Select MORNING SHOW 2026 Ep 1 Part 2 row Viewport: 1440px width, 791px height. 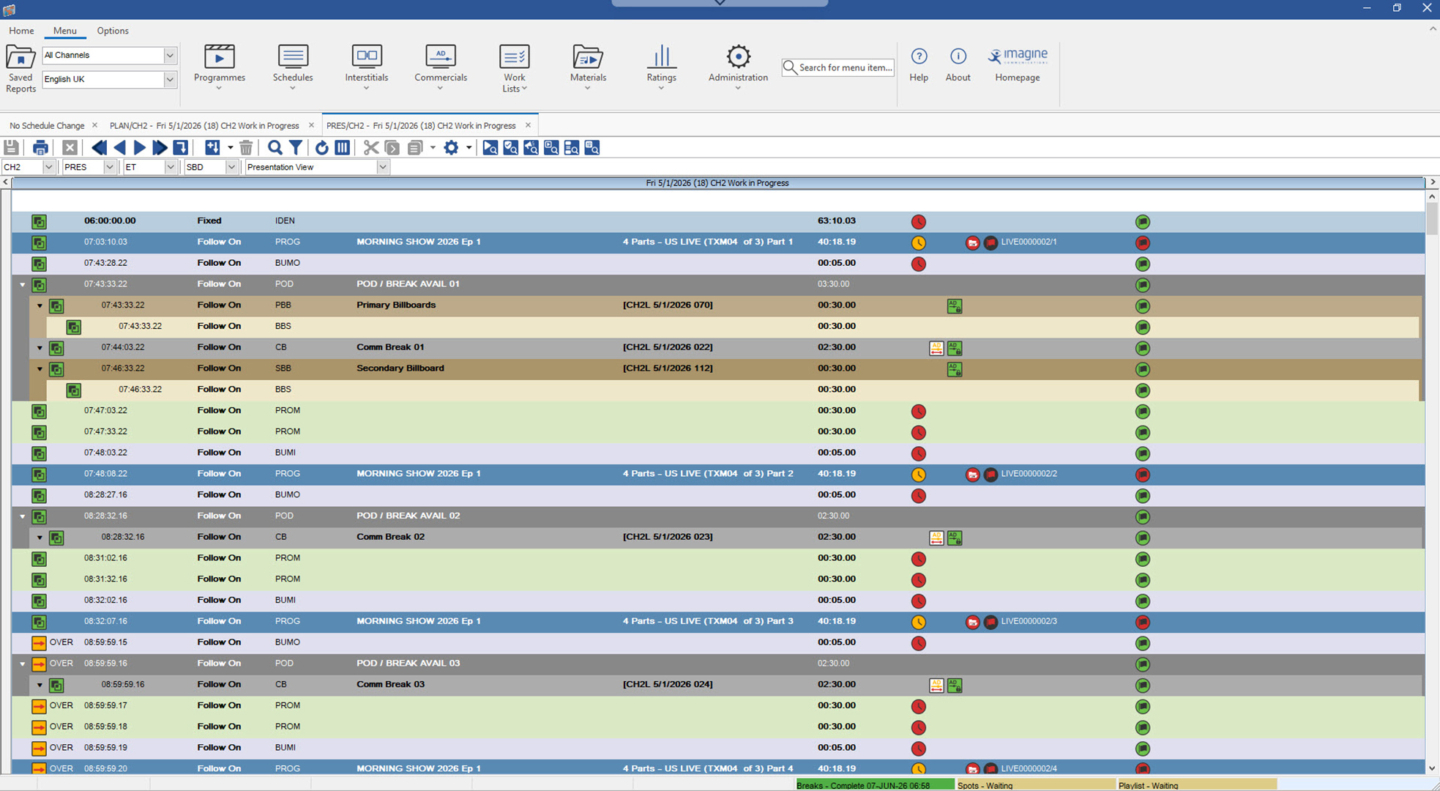click(x=718, y=474)
